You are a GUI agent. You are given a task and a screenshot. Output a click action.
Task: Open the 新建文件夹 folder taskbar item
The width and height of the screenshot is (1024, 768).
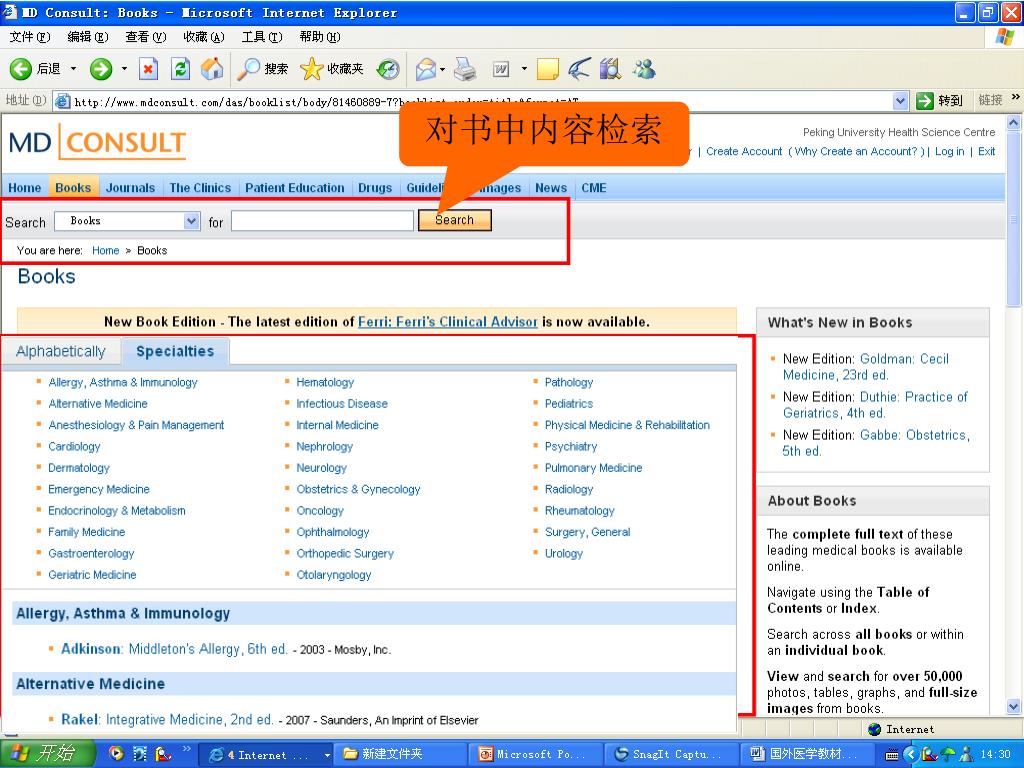400,754
